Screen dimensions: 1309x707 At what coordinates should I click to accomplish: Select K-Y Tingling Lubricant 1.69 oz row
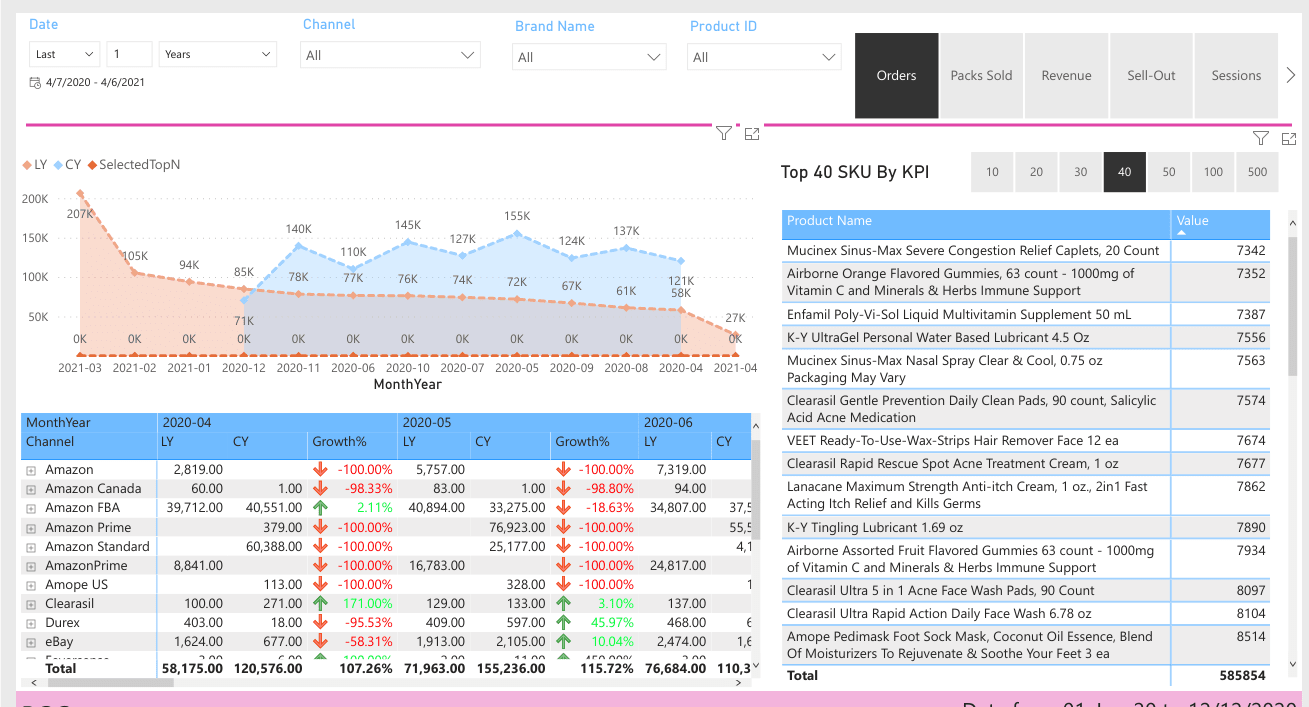click(x=1026, y=528)
